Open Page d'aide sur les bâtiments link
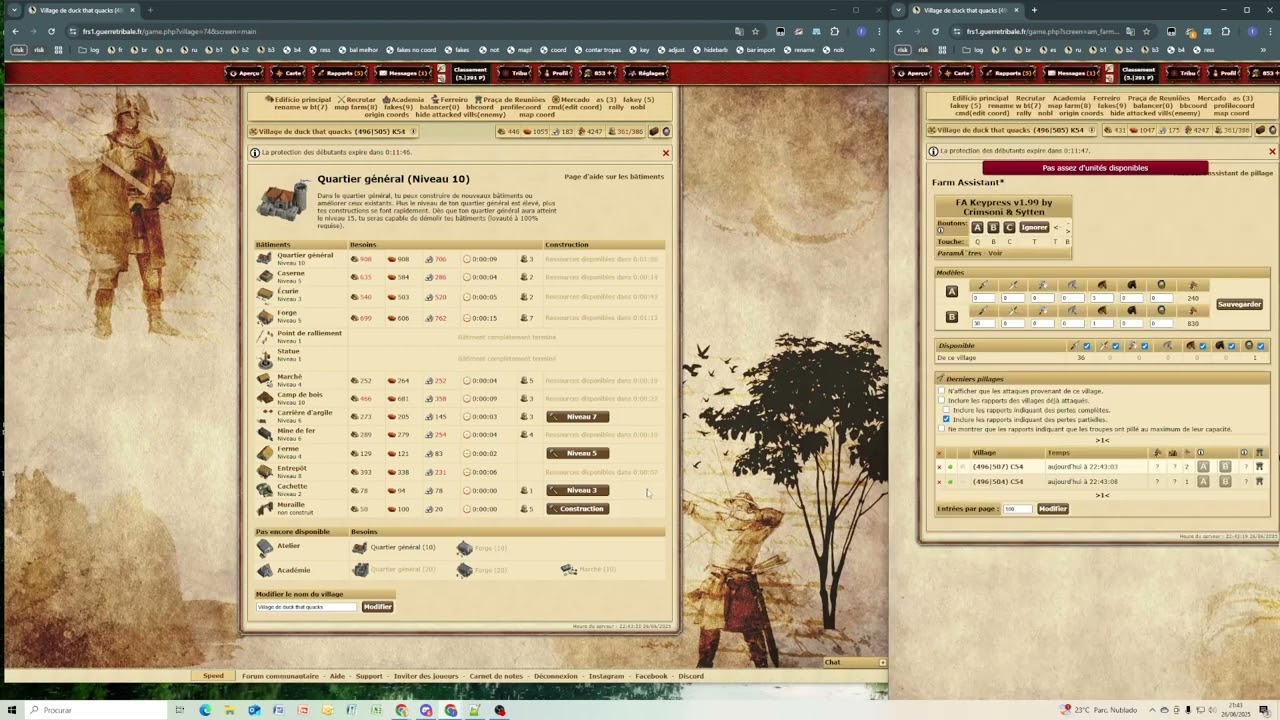Image resolution: width=1280 pixels, height=720 pixels. point(614,176)
